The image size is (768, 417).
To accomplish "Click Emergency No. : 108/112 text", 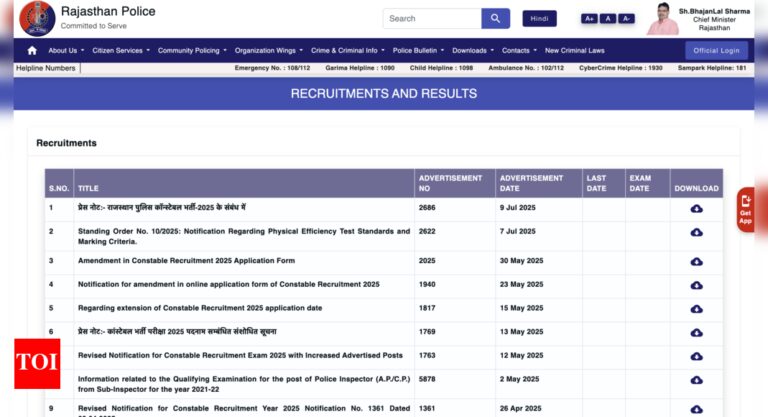I will point(272,68).
